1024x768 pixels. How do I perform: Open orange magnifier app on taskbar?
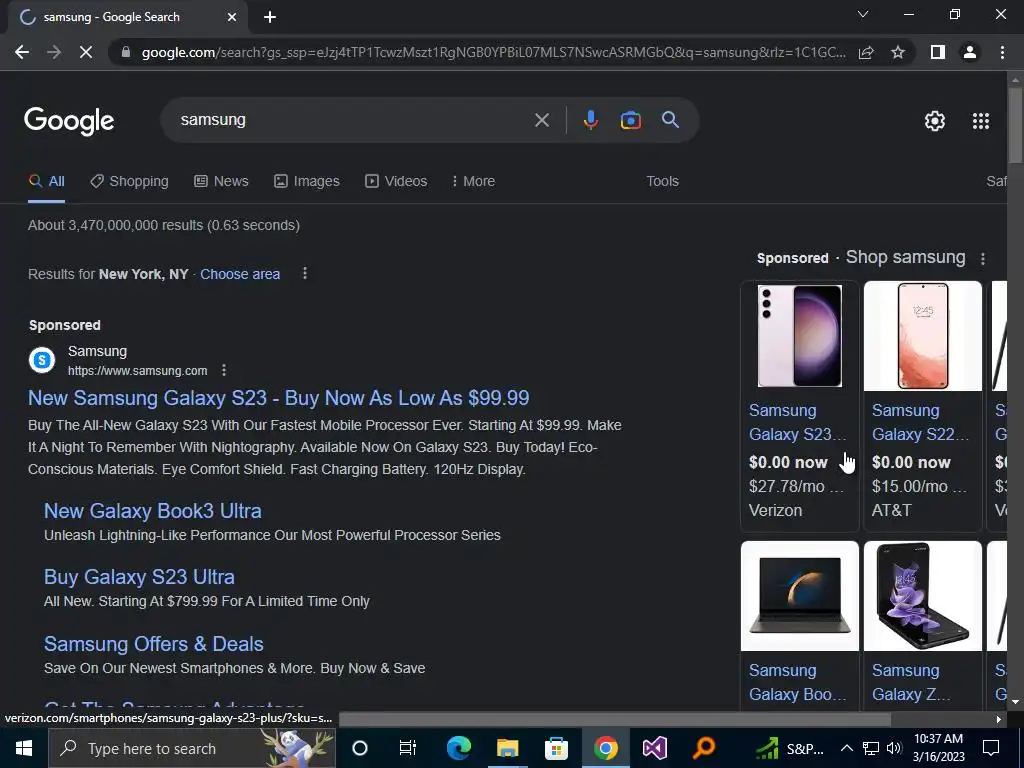[x=703, y=748]
